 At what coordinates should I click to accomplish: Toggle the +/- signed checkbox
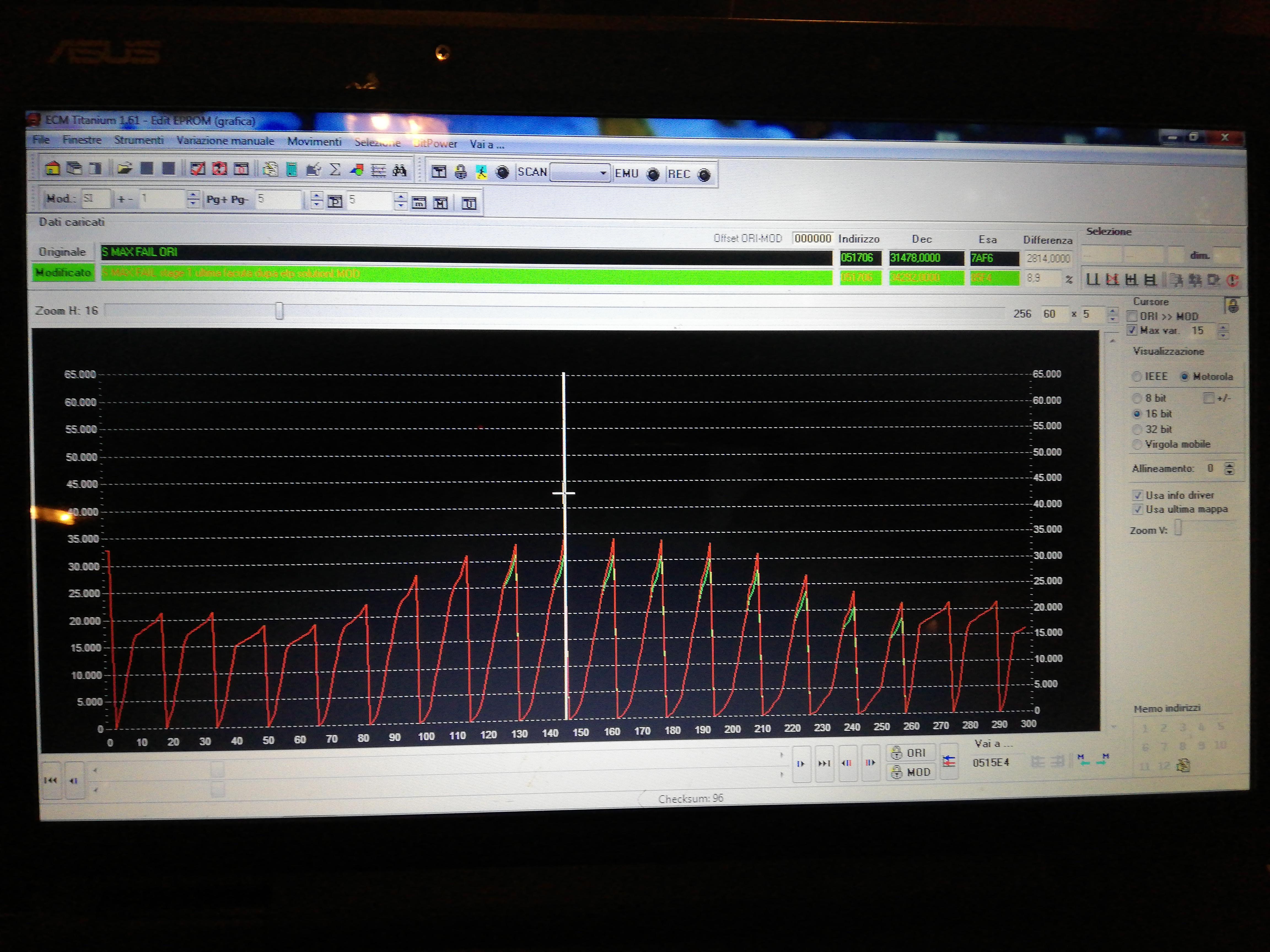click(1209, 398)
